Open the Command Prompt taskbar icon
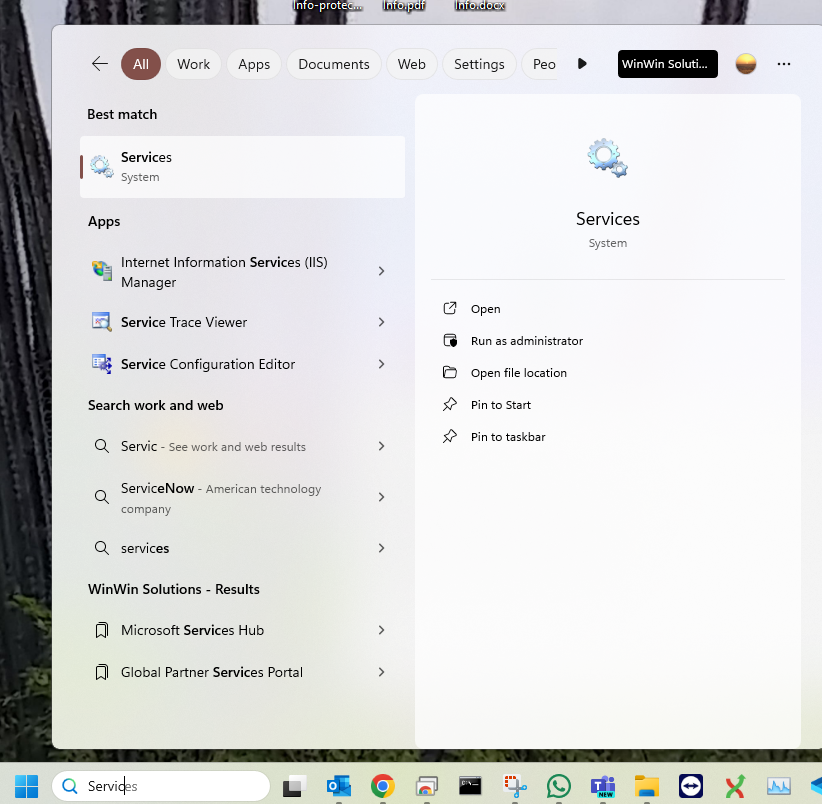 [470, 786]
